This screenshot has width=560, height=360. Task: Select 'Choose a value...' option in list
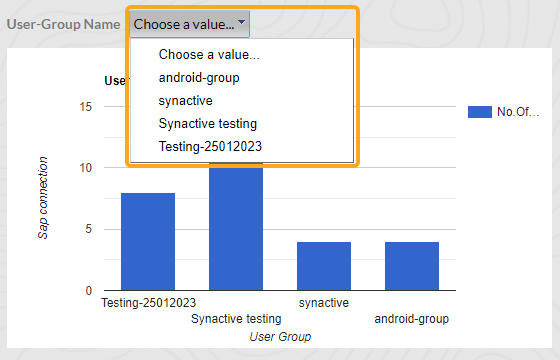point(209,55)
